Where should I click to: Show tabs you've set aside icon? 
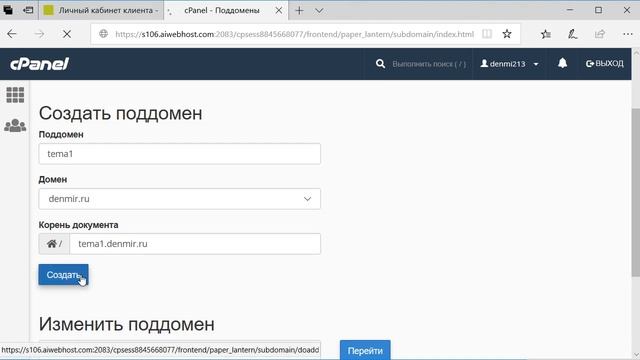[x=8, y=10]
